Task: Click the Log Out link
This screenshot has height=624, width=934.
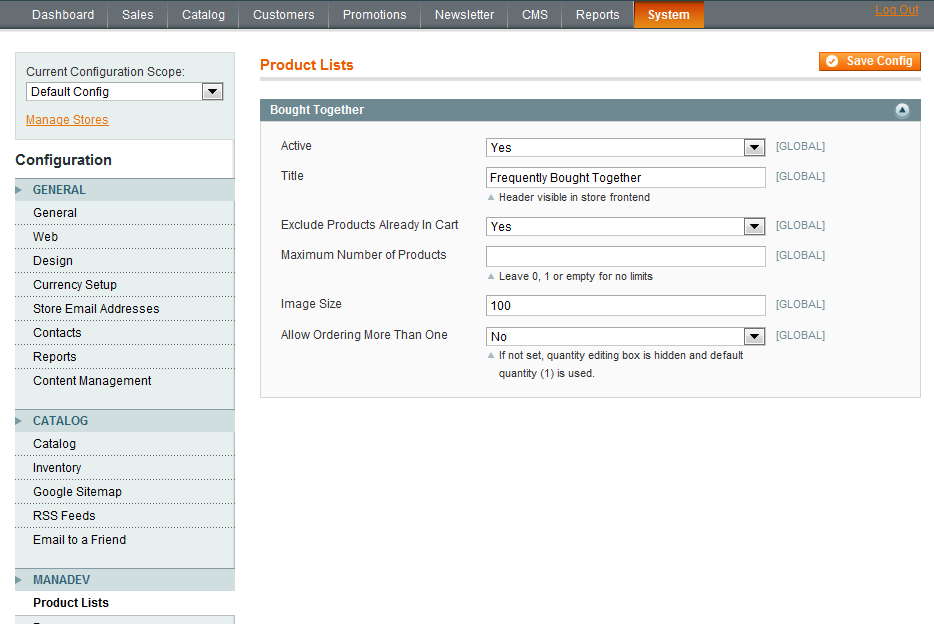Action: tap(896, 10)
